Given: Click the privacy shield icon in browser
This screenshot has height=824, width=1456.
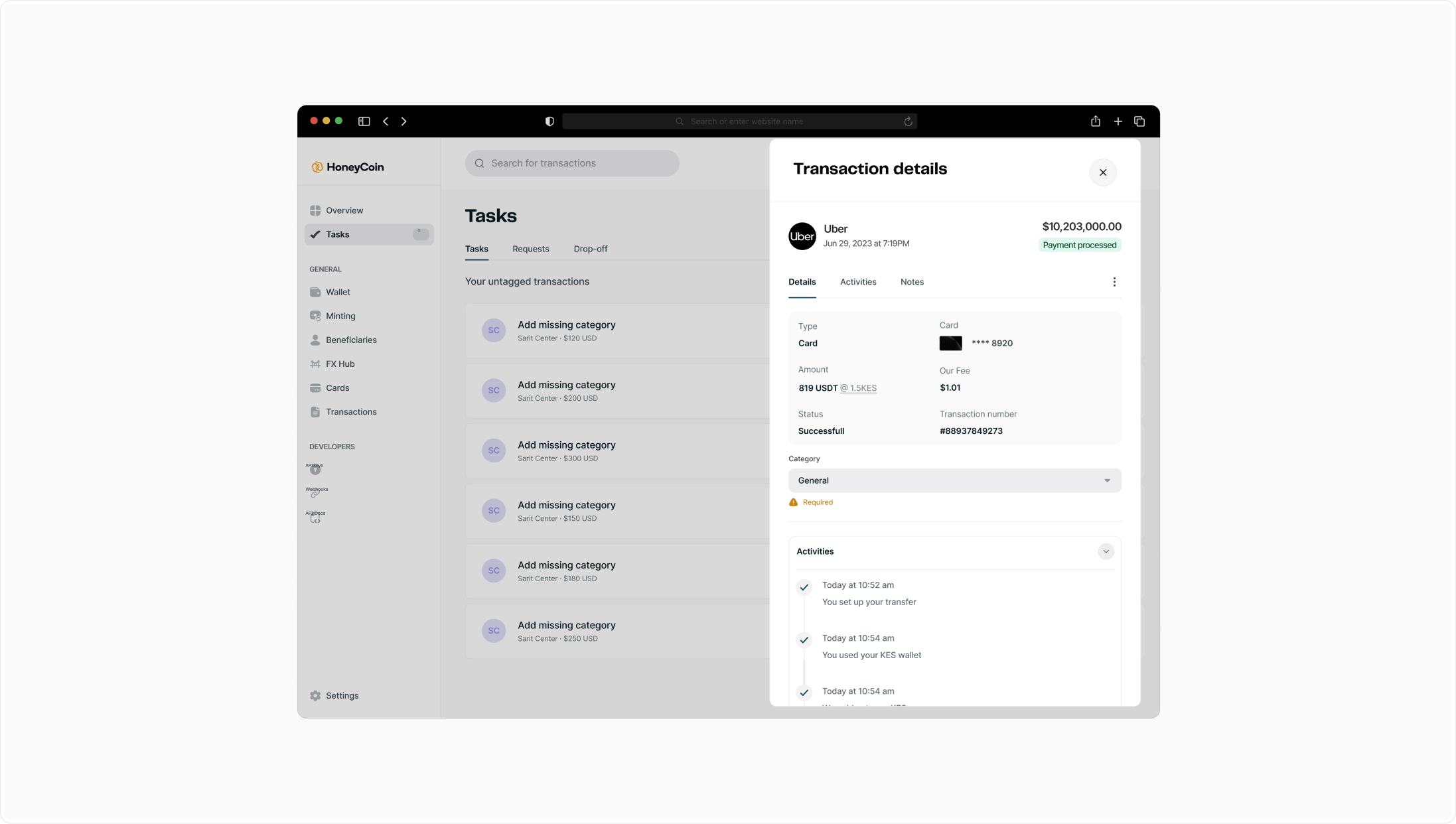Looking at the screenshot, I should click(x=549, y=121).
